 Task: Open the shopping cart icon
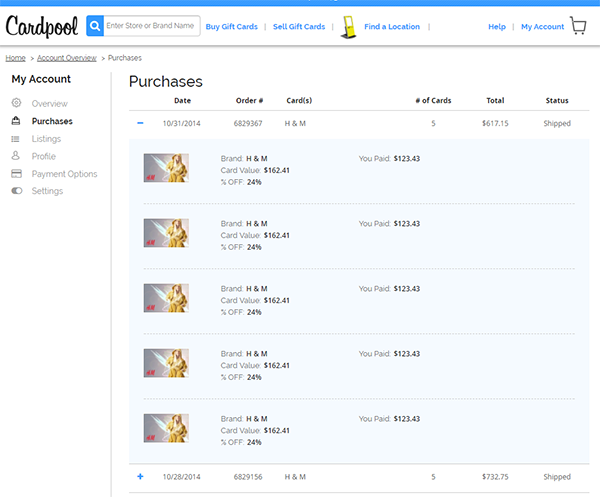pos(578,26)
